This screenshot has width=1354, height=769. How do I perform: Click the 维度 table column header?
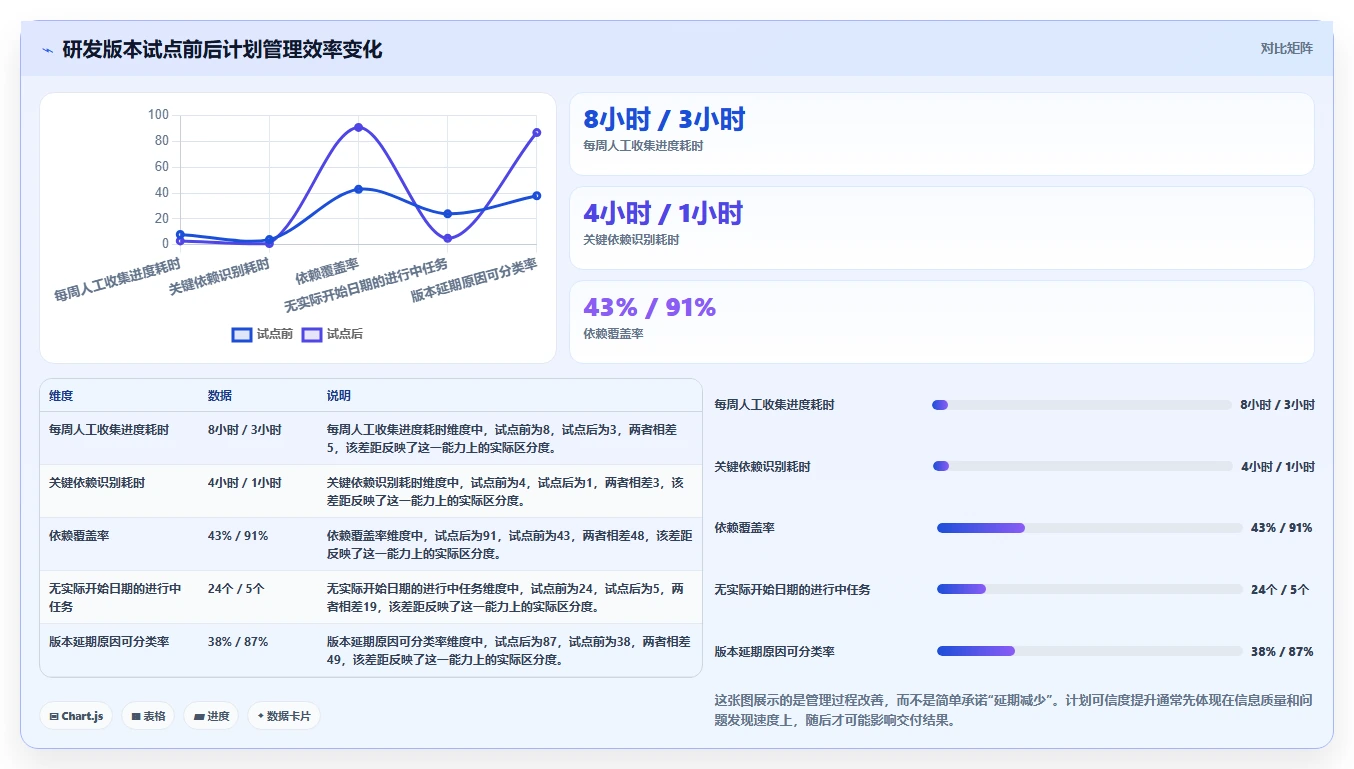pyautogui.click(x=61, y=396)
